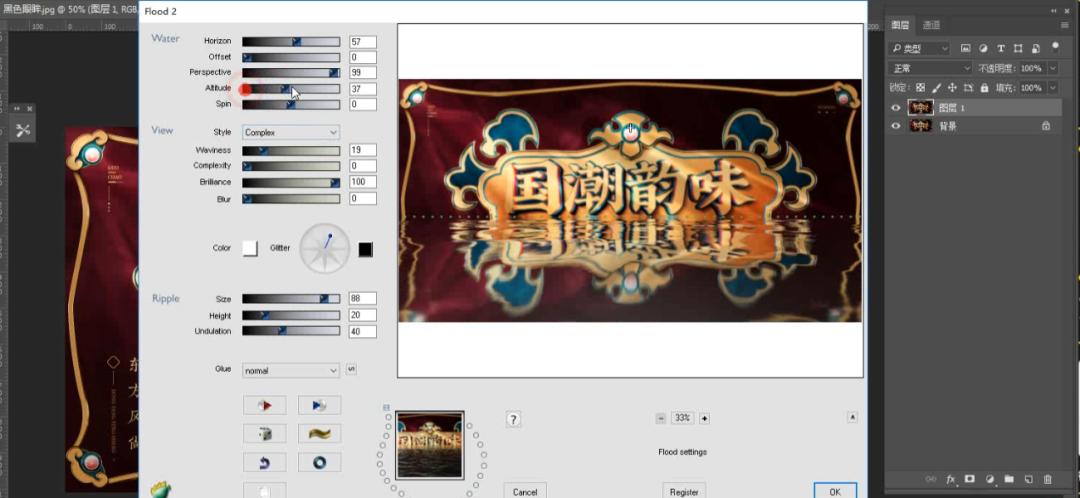Click the undo arrow button in Flood dialog
The image size is (1080, 498).
(x=264, y=463)
